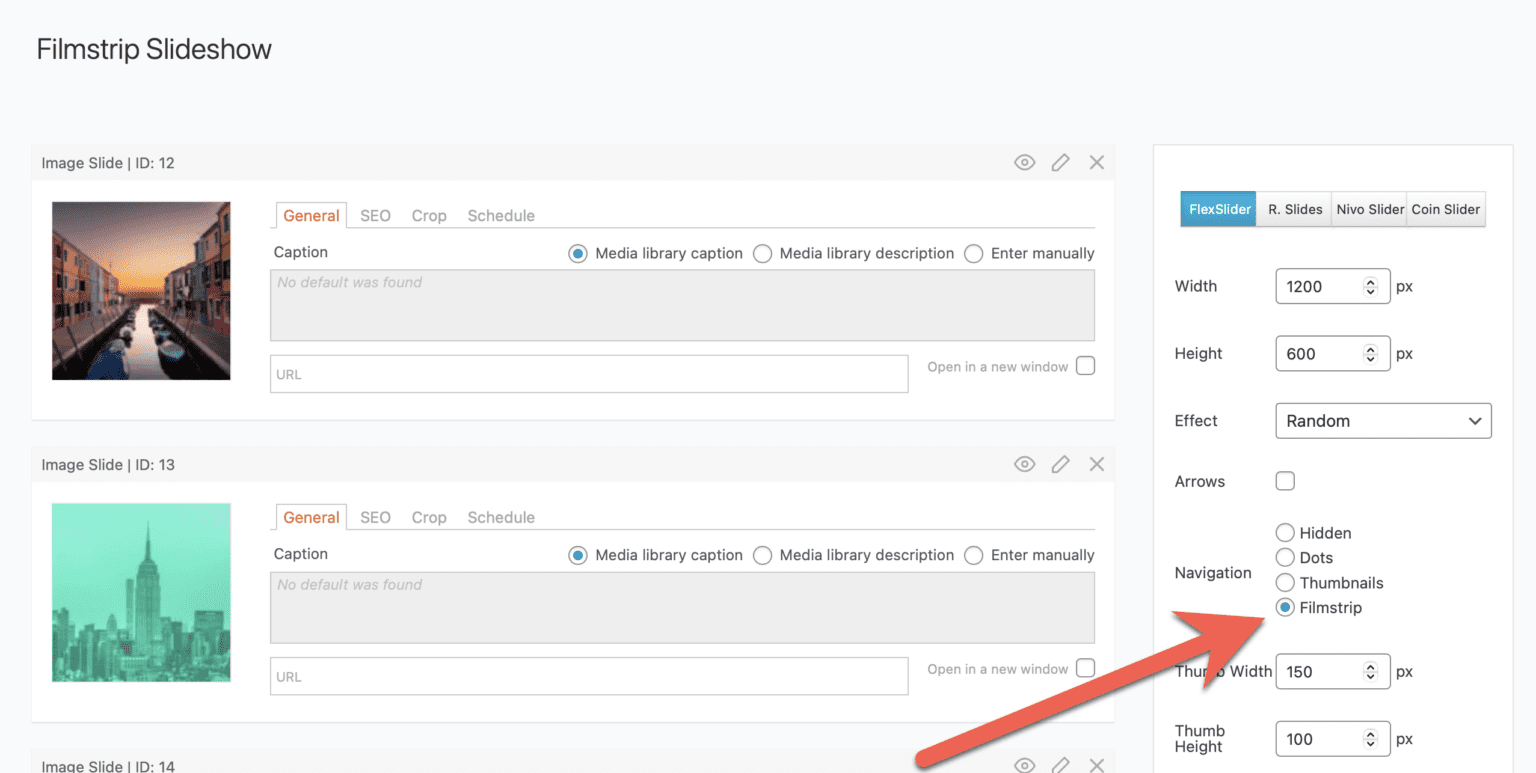The image size is (1536, 773).
Task: Switch to the SEO tab for slide 12
Action: click(x=374, y=215)
